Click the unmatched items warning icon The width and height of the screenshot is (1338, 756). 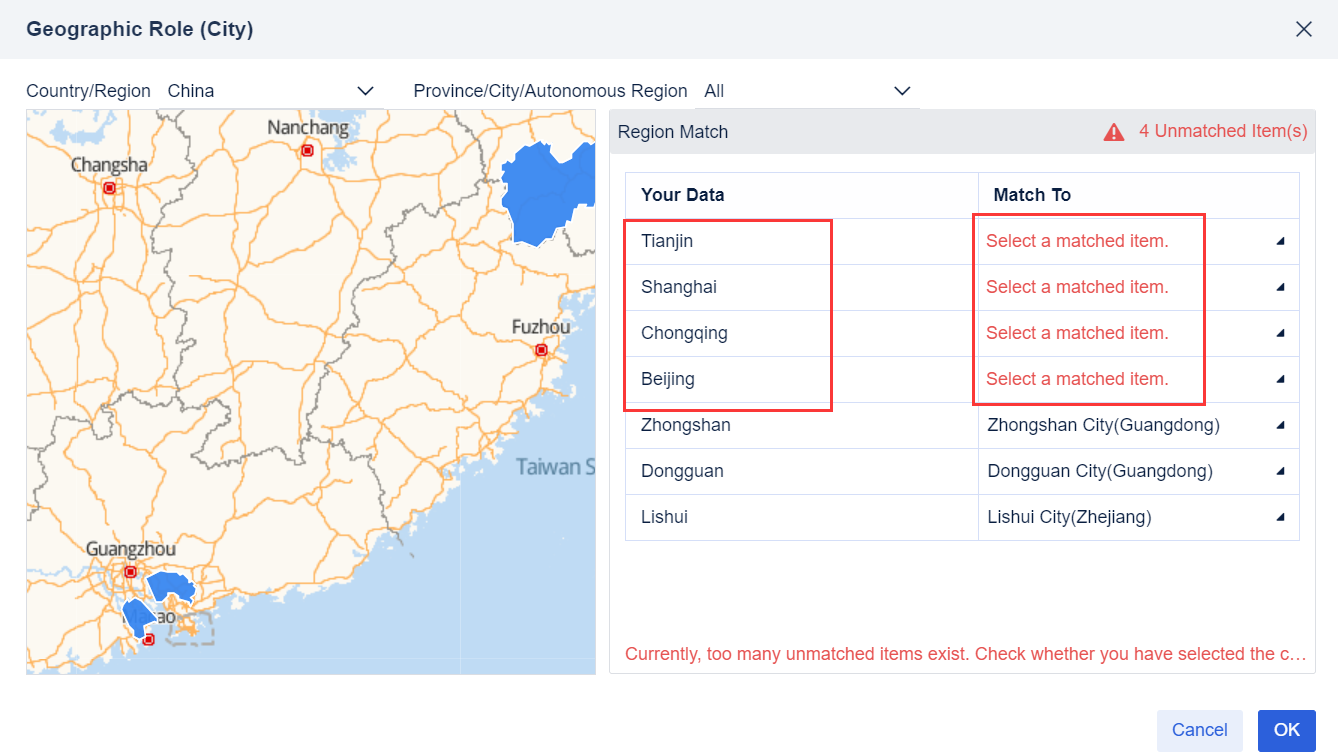[1114, 131]
